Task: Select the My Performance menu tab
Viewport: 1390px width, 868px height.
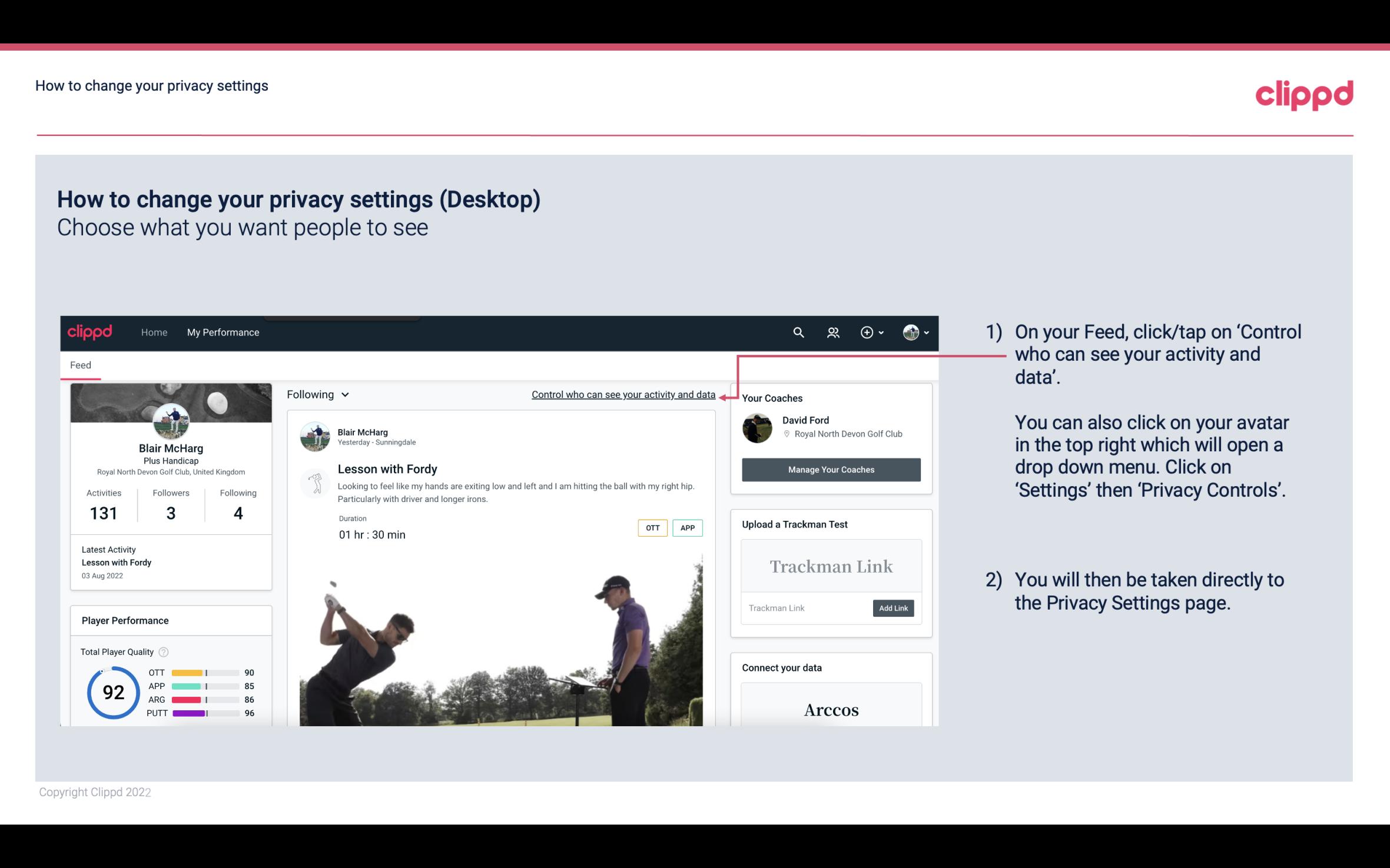Action: point(222,331)
